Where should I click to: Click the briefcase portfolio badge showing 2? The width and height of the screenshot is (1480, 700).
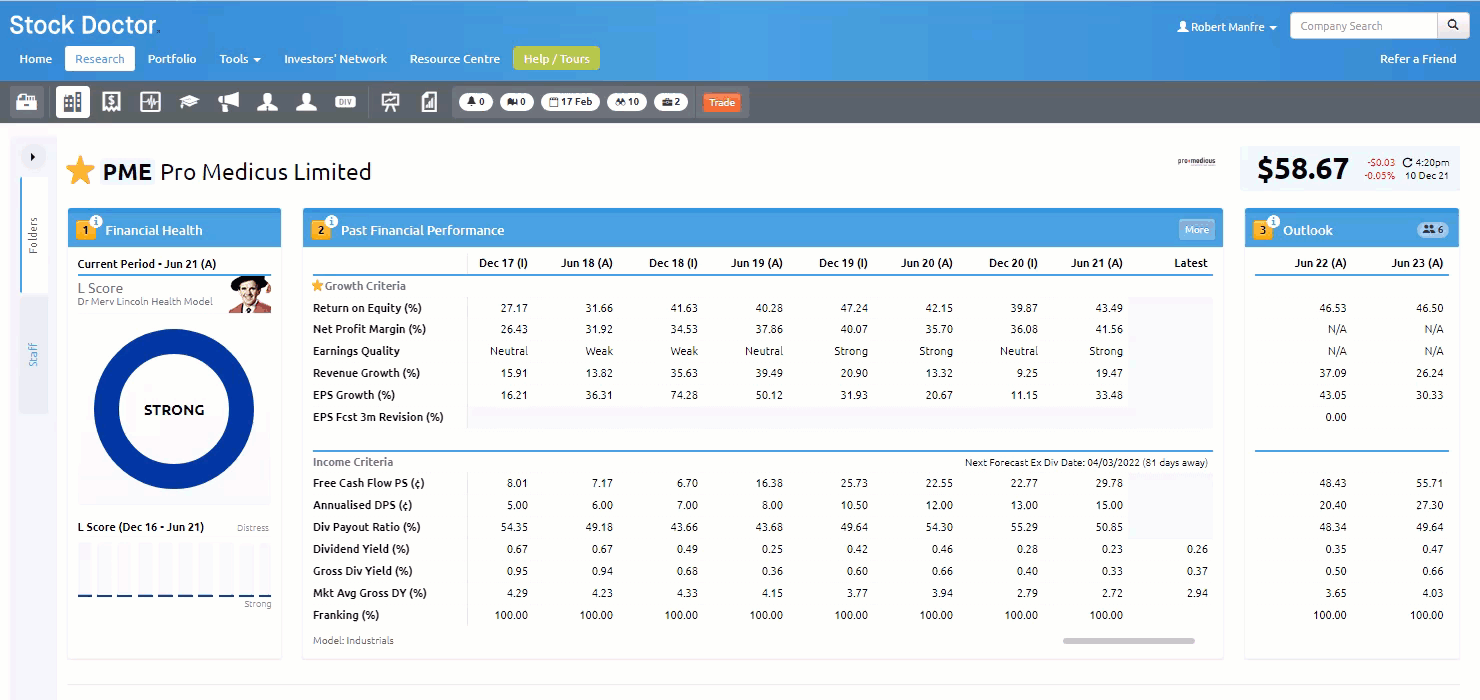click(x=671, y=102)
